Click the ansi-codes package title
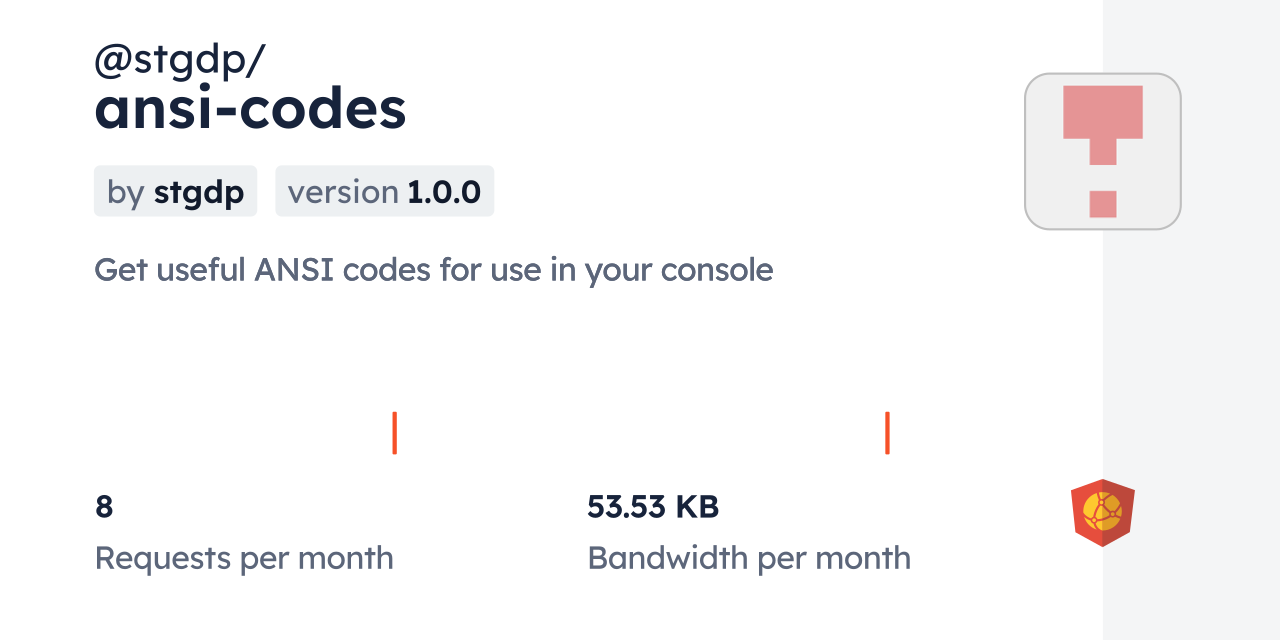This screenshot has width=1280, height=640. point(250,110)
